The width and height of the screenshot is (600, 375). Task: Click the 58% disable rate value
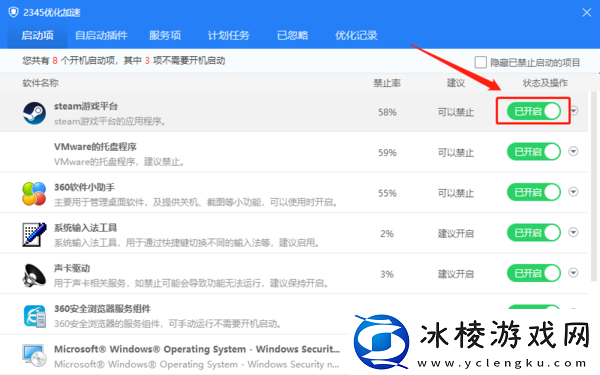[387, 112]
